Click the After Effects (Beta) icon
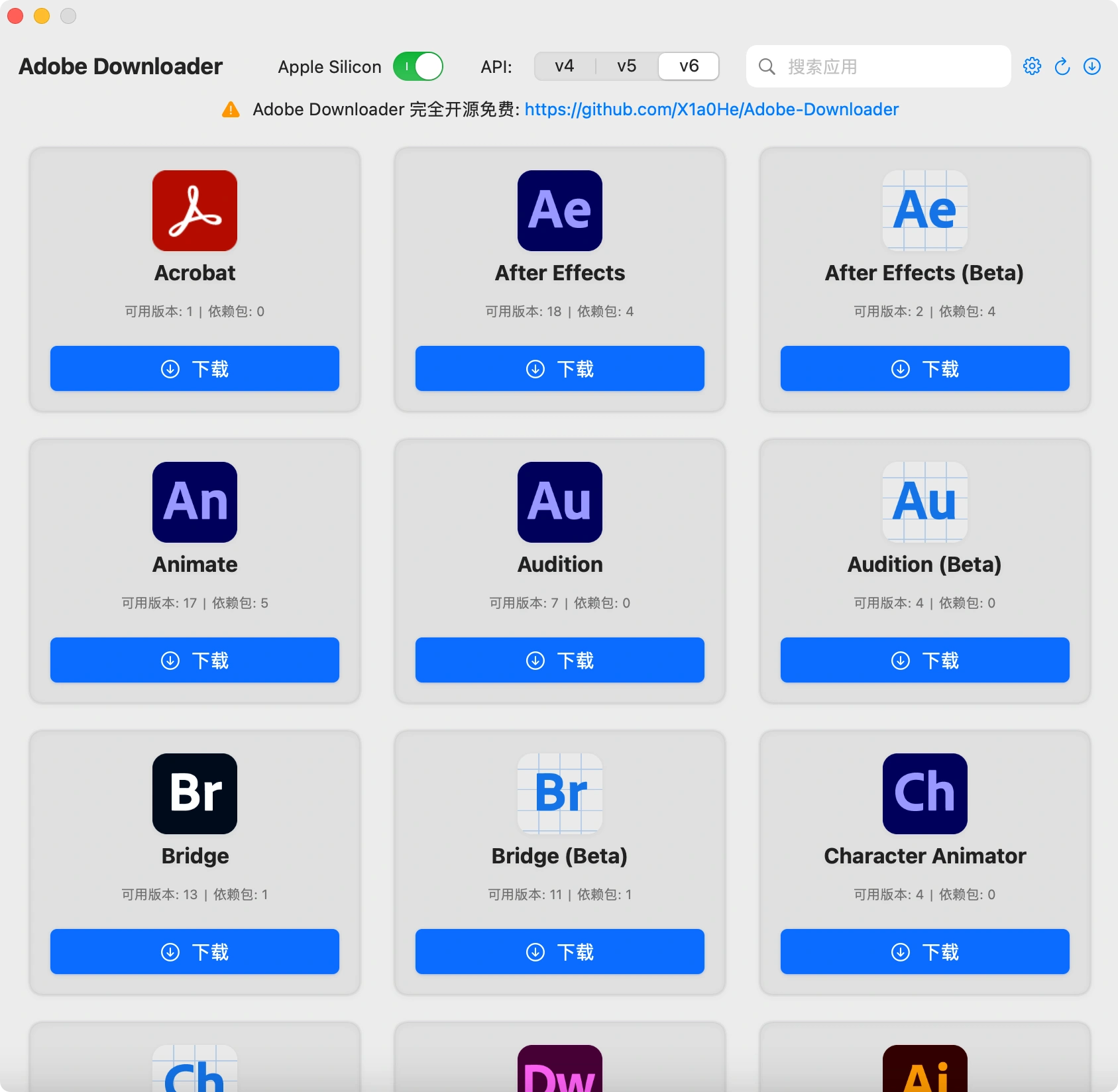This screenshot has height=1092, width=1118. (925, 211)
